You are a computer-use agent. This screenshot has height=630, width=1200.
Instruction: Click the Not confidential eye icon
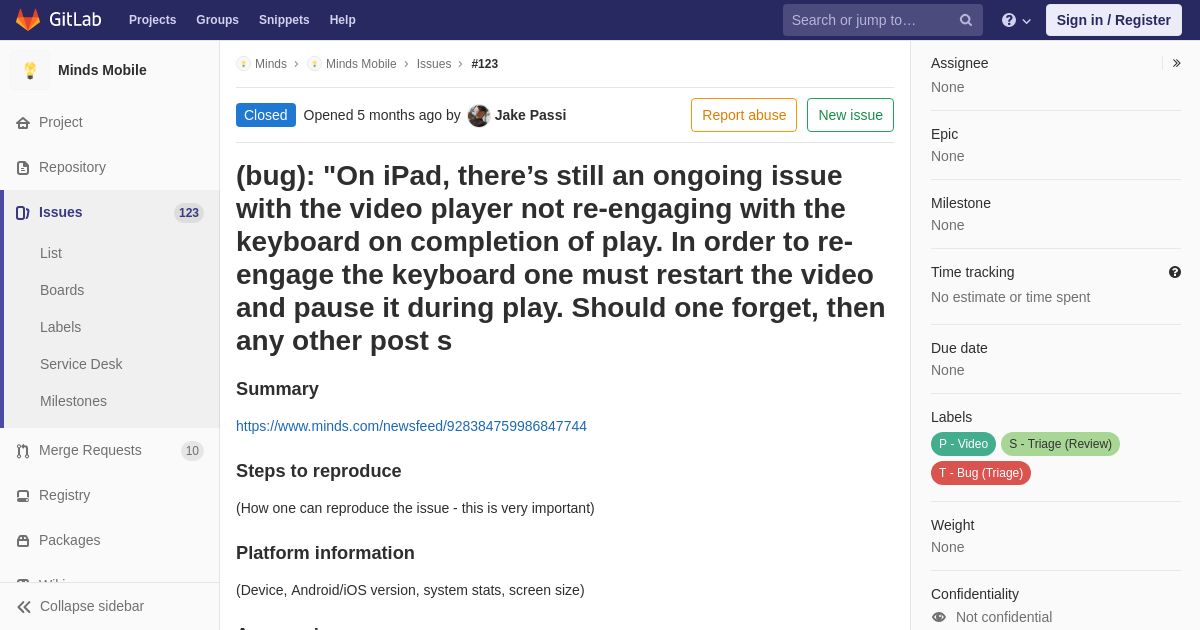(x=939, y=617)
